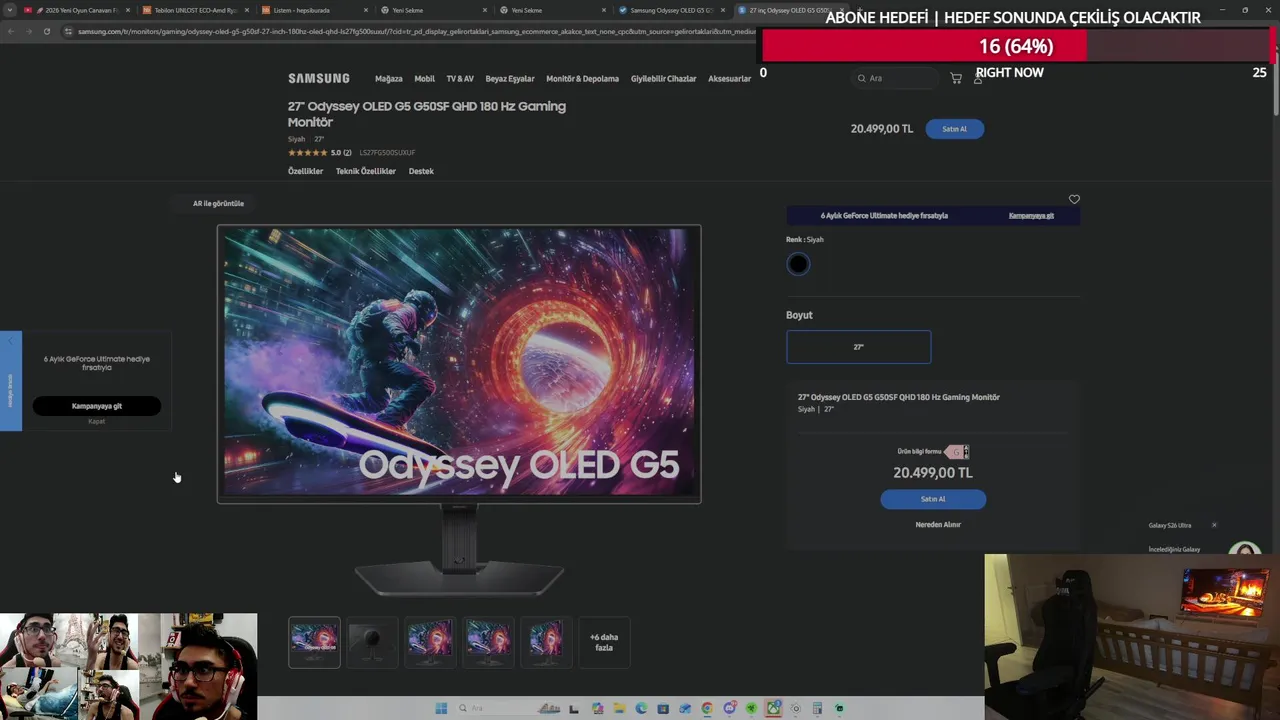1280x720 pixels.
Task: Open the Giyilebilir Cihazlar menu
Action: pyautogui.click(x=663, y=79)
